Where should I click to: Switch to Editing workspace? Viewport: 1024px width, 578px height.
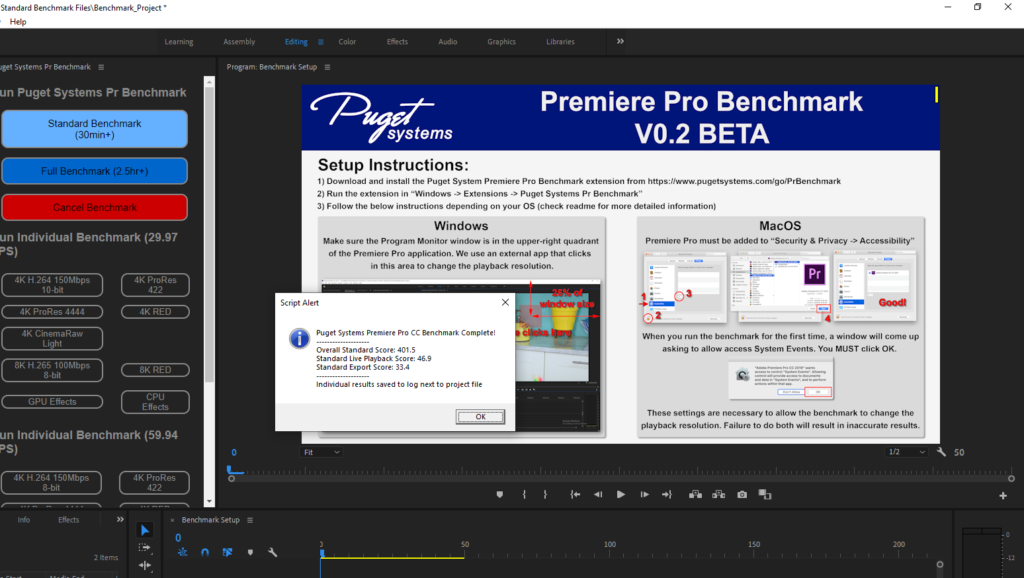tap(296, 42)
